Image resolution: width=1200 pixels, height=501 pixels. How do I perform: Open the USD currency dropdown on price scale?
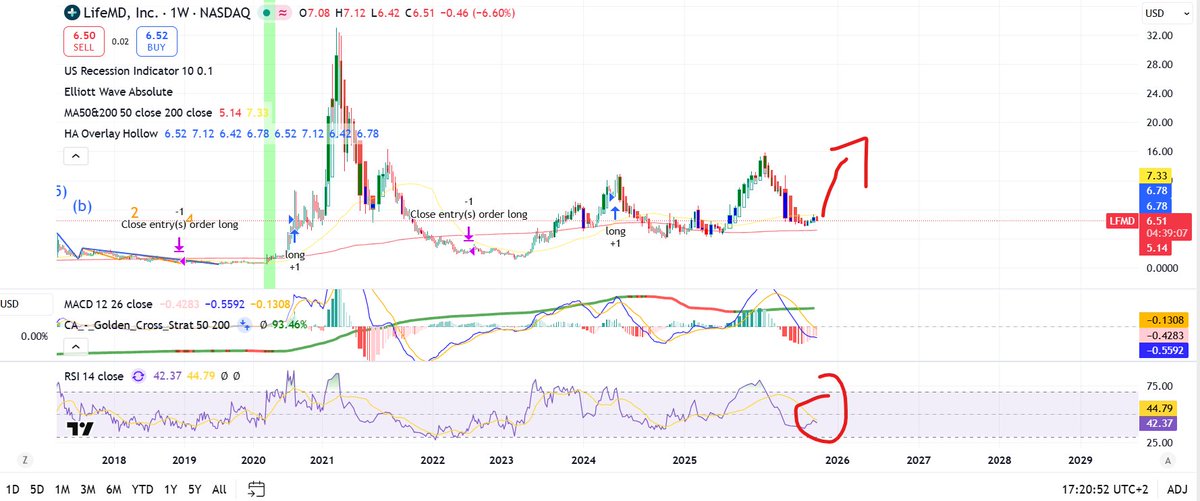[1167, 14]
